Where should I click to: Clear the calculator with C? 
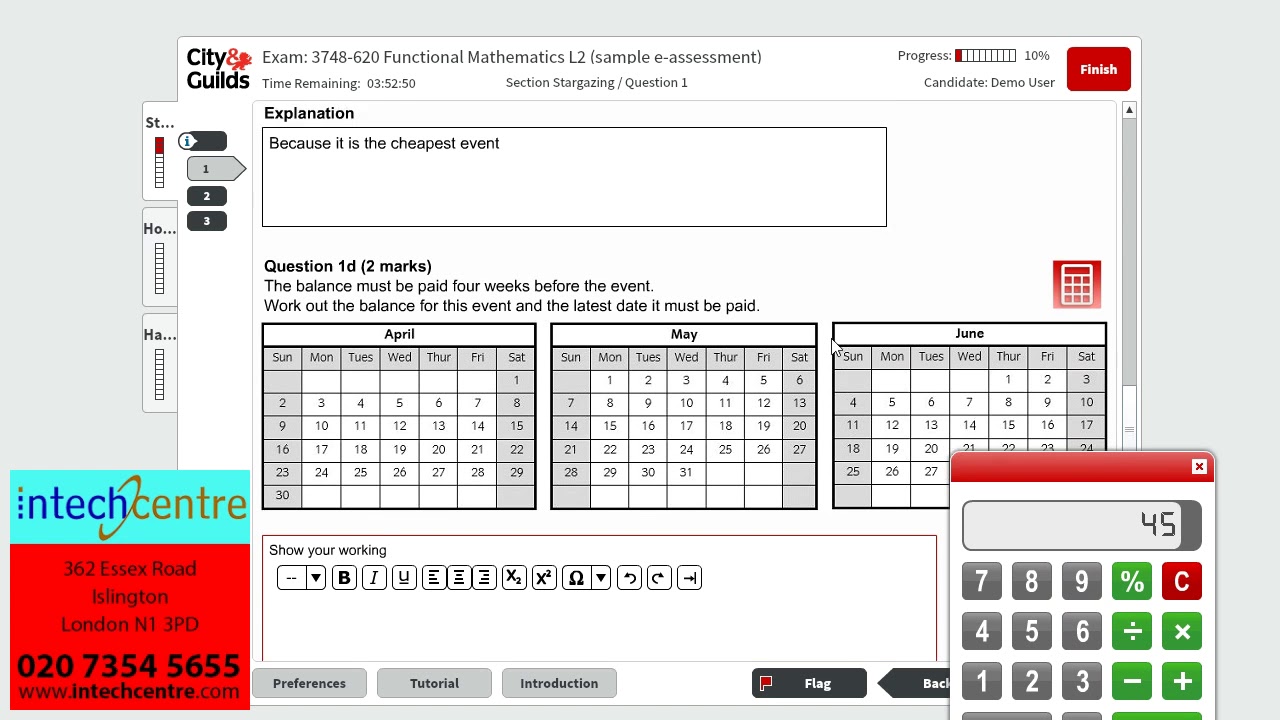1181,582
